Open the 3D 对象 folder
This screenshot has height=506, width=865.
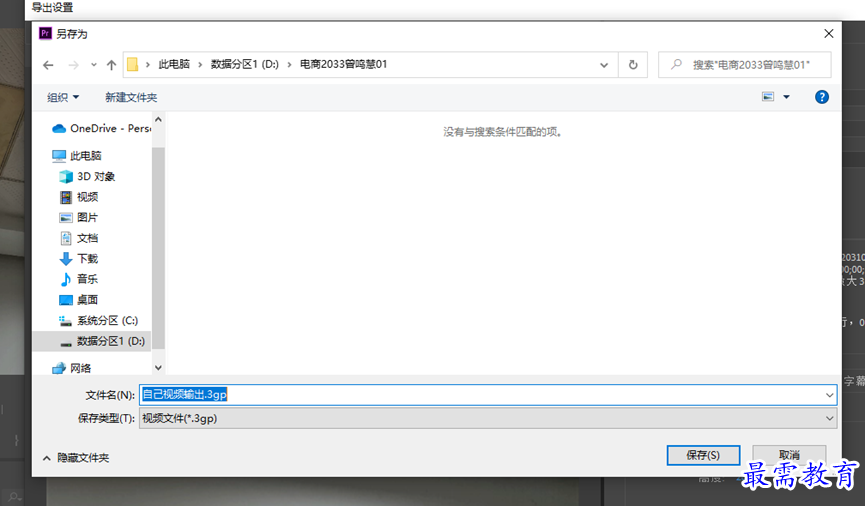pyautogui.click(x=87, y=177)
